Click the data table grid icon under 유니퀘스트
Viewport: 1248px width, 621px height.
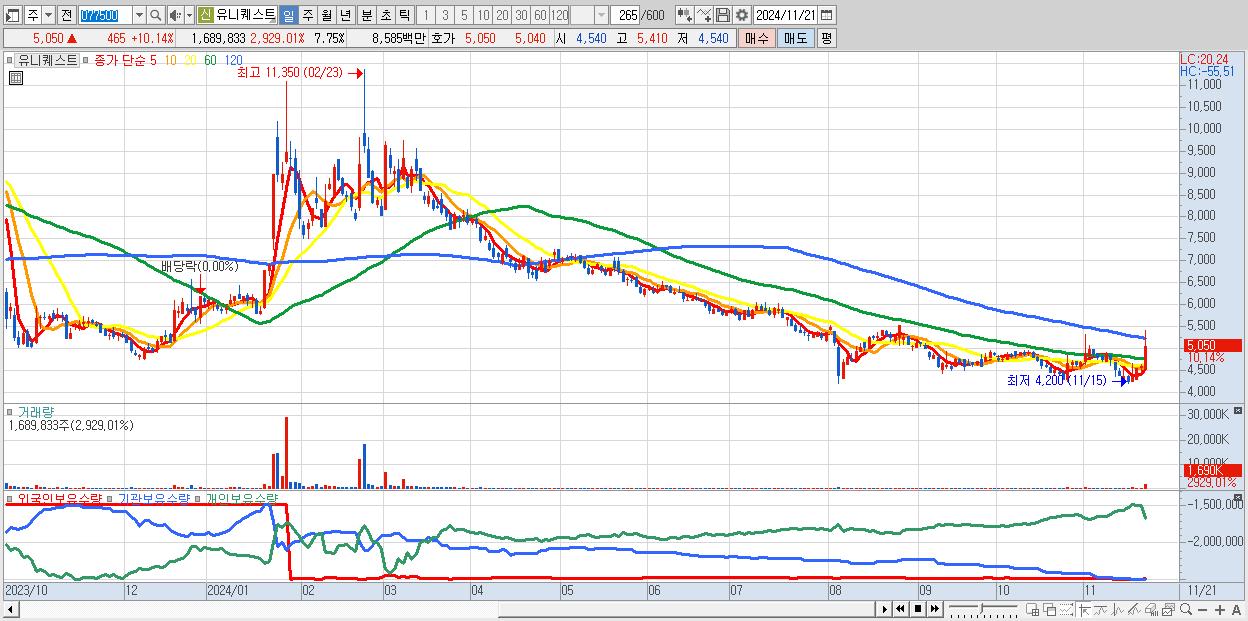pos(15,78)
